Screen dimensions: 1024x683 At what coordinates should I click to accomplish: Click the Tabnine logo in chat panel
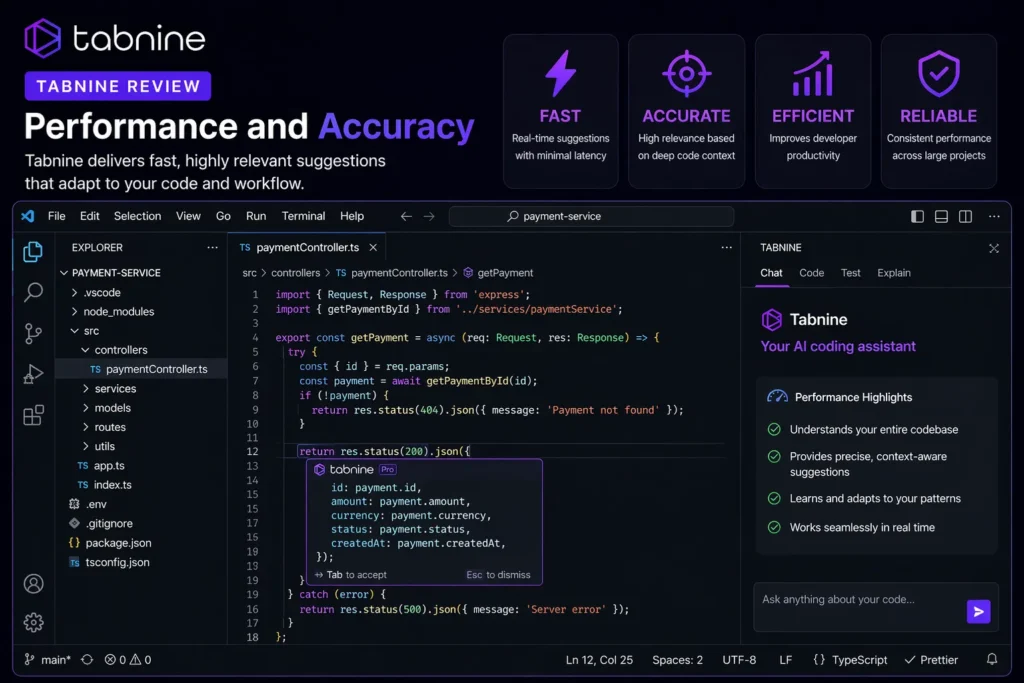[771, 319]
